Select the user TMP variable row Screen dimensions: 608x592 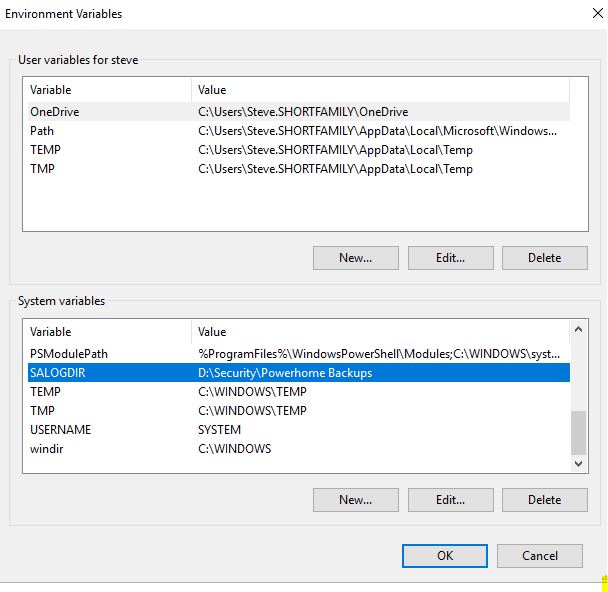point(299,169)
